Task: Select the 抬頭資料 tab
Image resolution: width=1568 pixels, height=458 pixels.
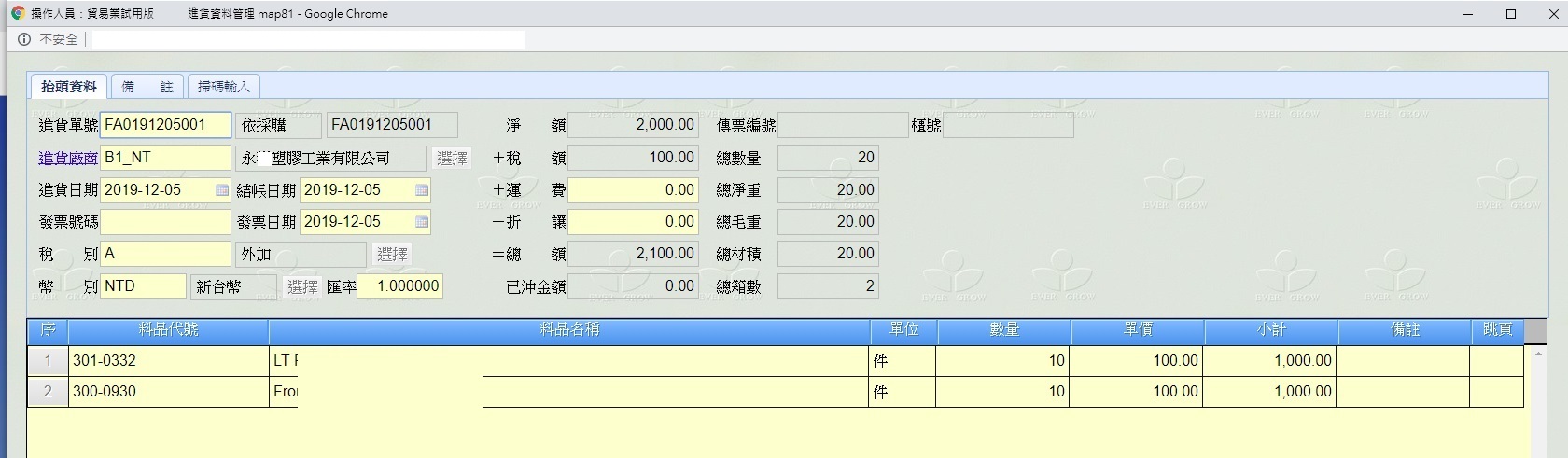Action: pos(69,87)
